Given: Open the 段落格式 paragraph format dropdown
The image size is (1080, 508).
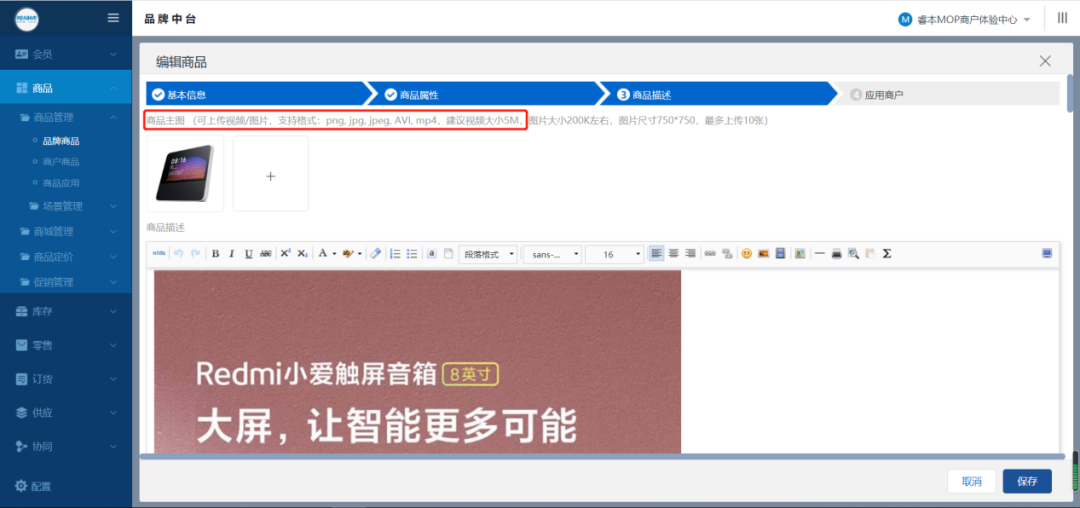Looking at the screenshot, I should click(488, 254).
